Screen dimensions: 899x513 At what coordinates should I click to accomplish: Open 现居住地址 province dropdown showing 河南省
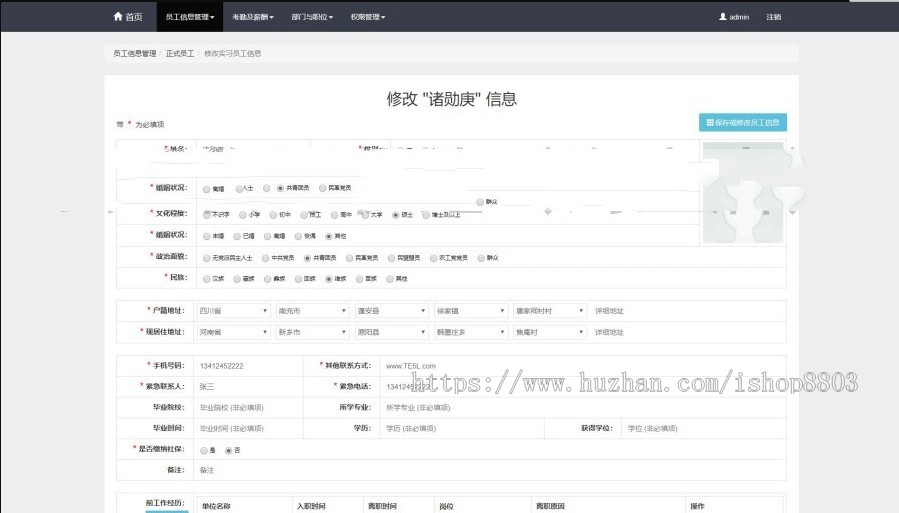pyautogui.click(x=233, y=332)
